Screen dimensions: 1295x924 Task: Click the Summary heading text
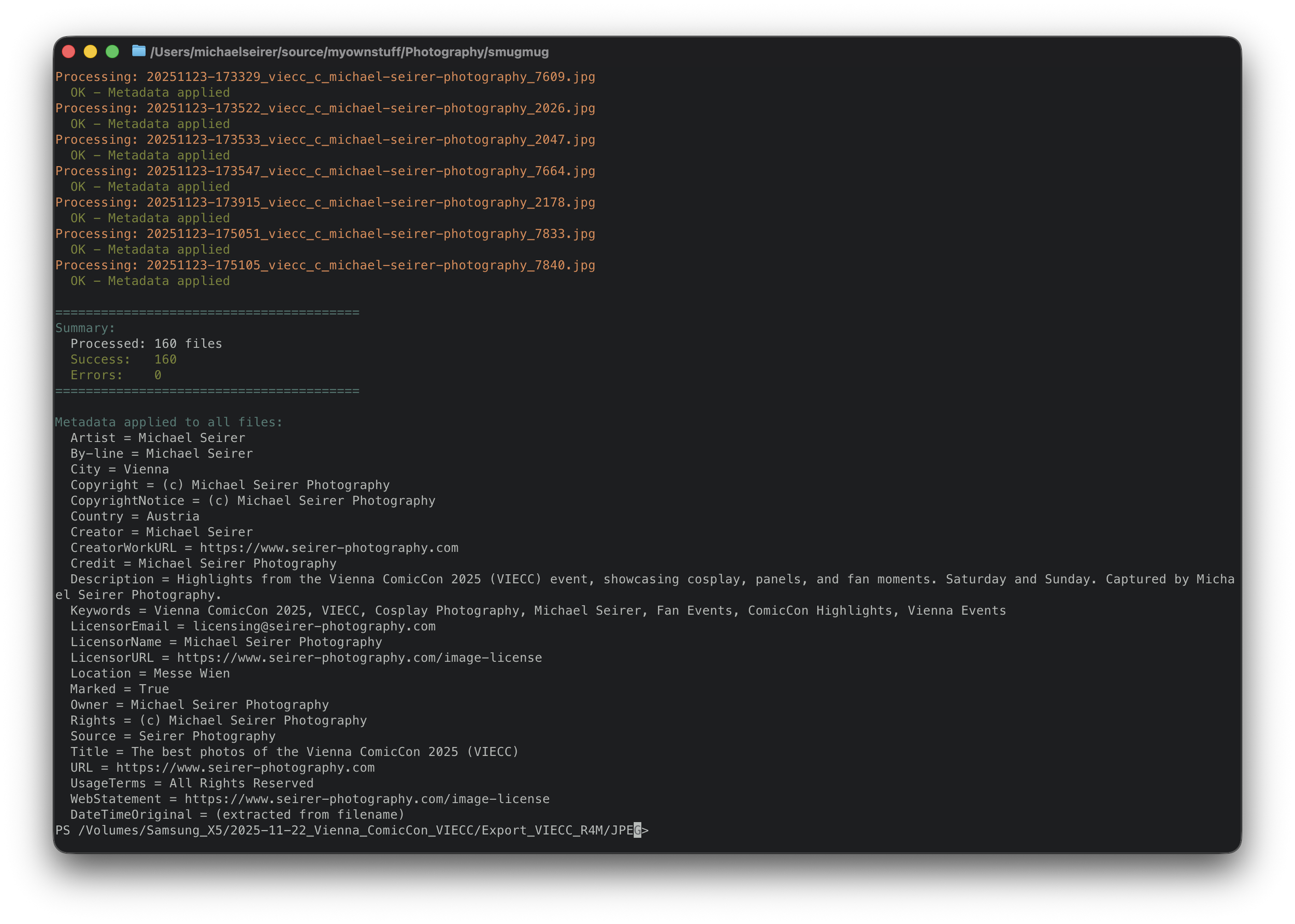(84, 328)
